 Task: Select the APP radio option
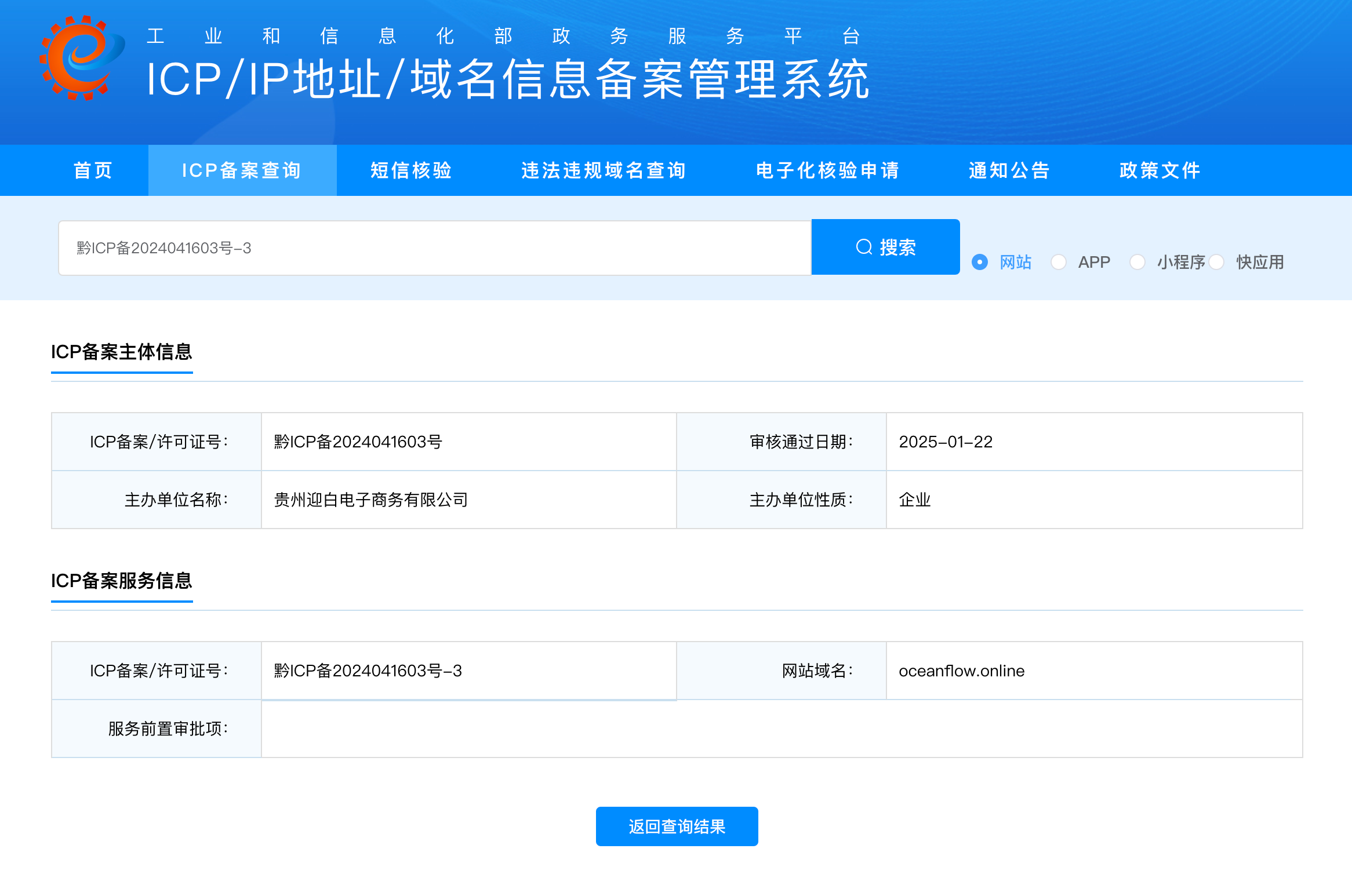point(1059,262)
